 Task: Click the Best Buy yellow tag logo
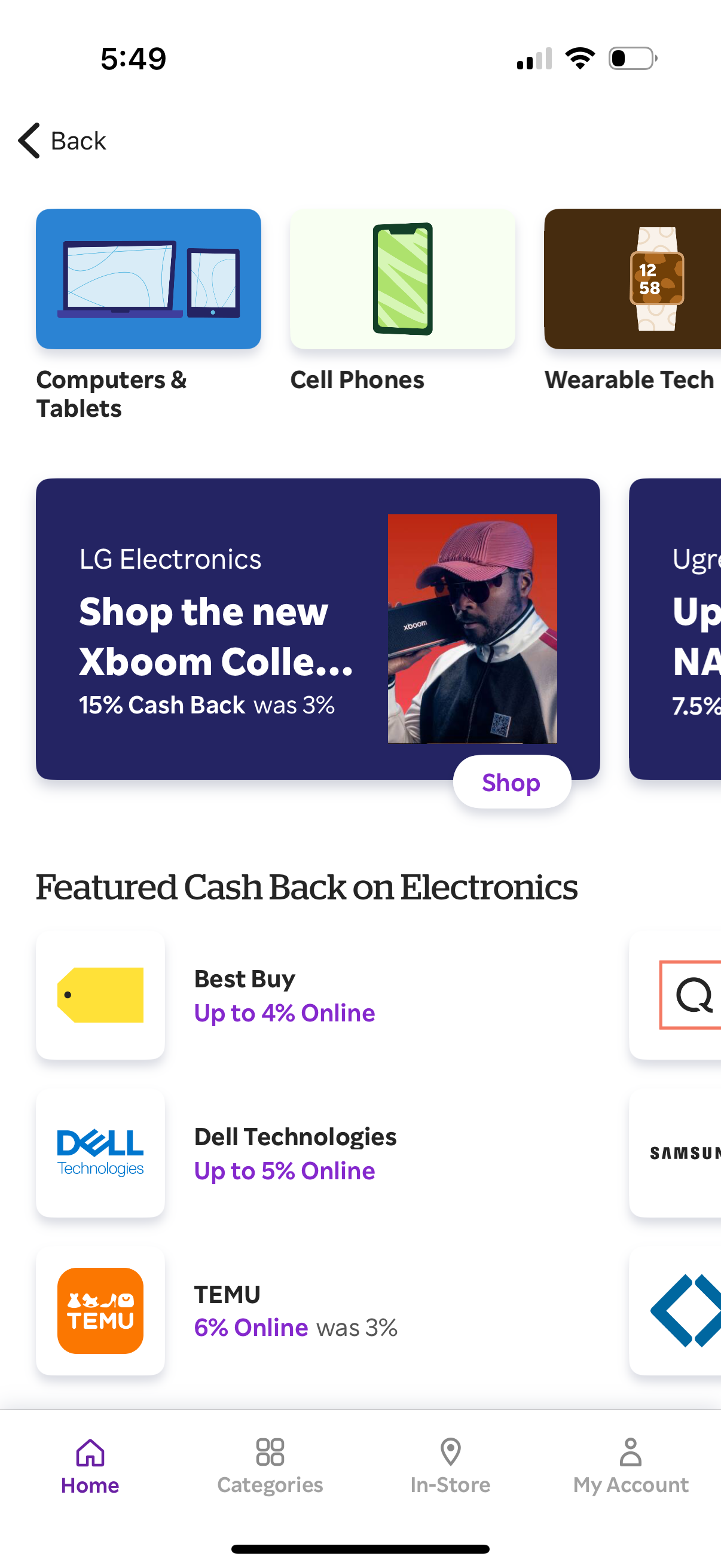(100, 995)
